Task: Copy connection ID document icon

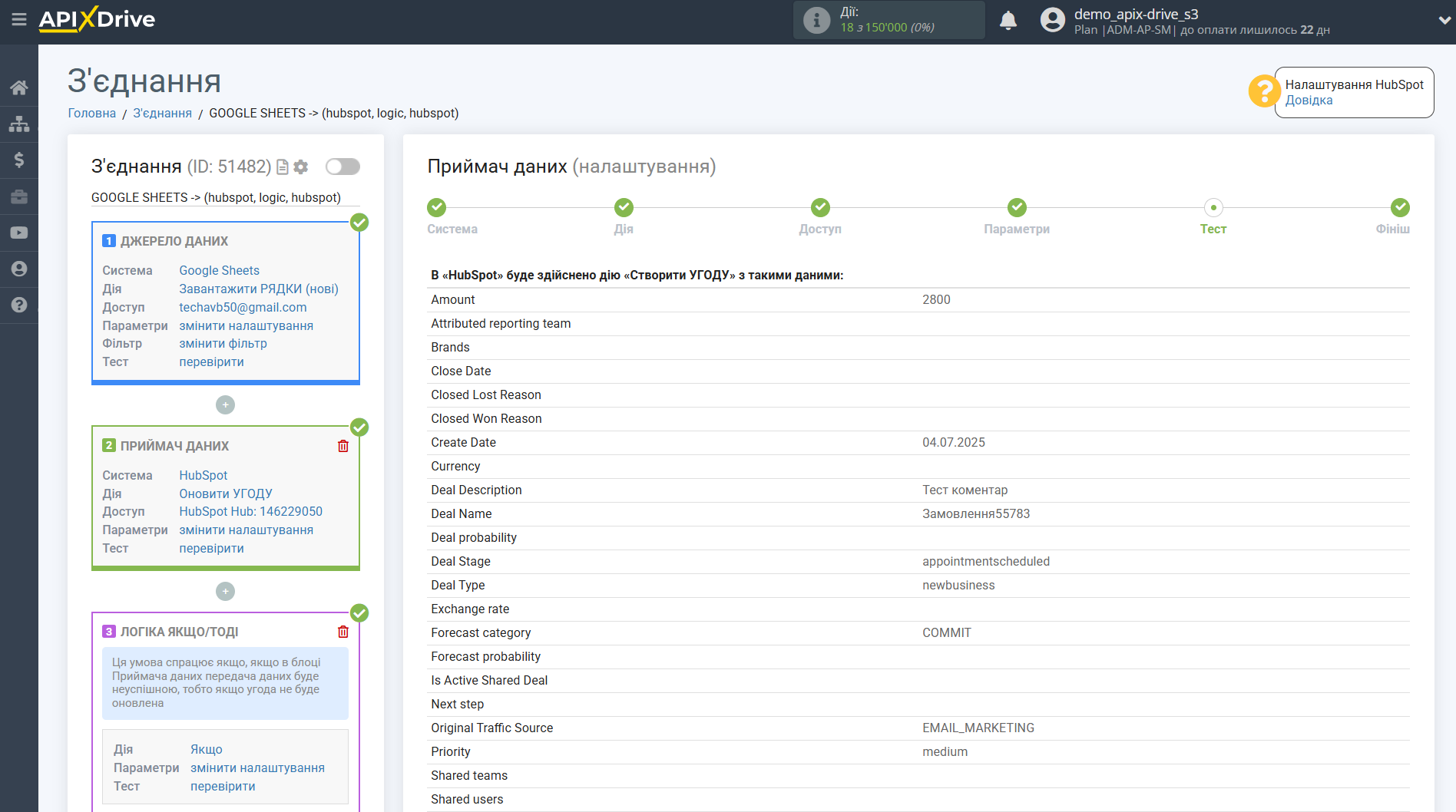Action: point(283,167)
